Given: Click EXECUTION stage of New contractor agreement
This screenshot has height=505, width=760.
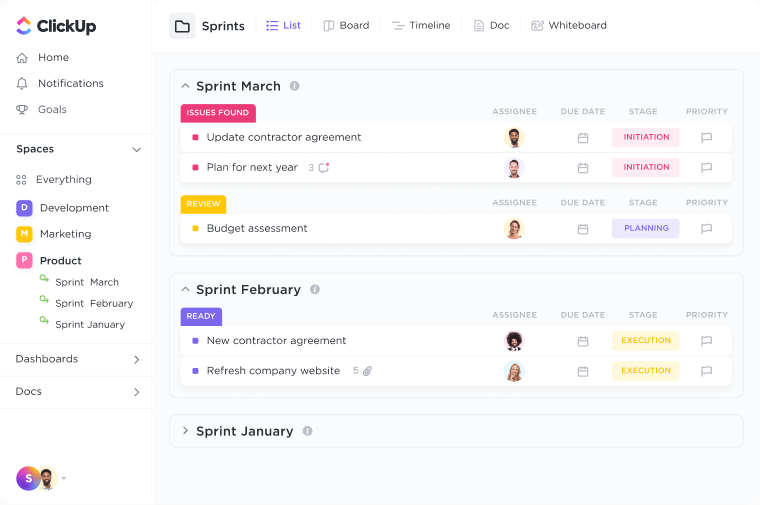Looking at the screenshot, I should click(x=646, y=341).
